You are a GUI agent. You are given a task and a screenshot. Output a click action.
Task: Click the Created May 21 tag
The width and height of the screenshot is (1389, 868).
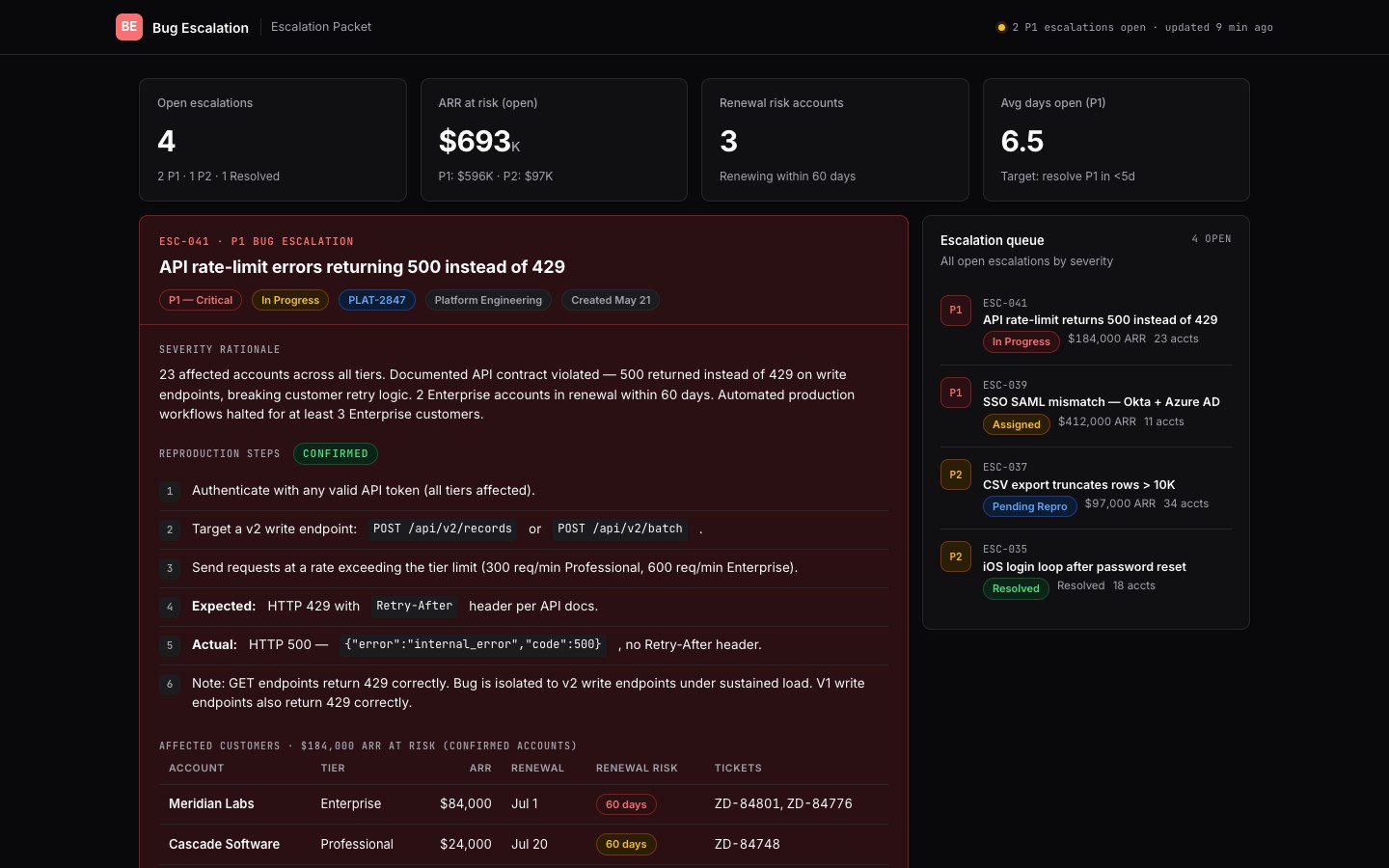coord(611,300)
